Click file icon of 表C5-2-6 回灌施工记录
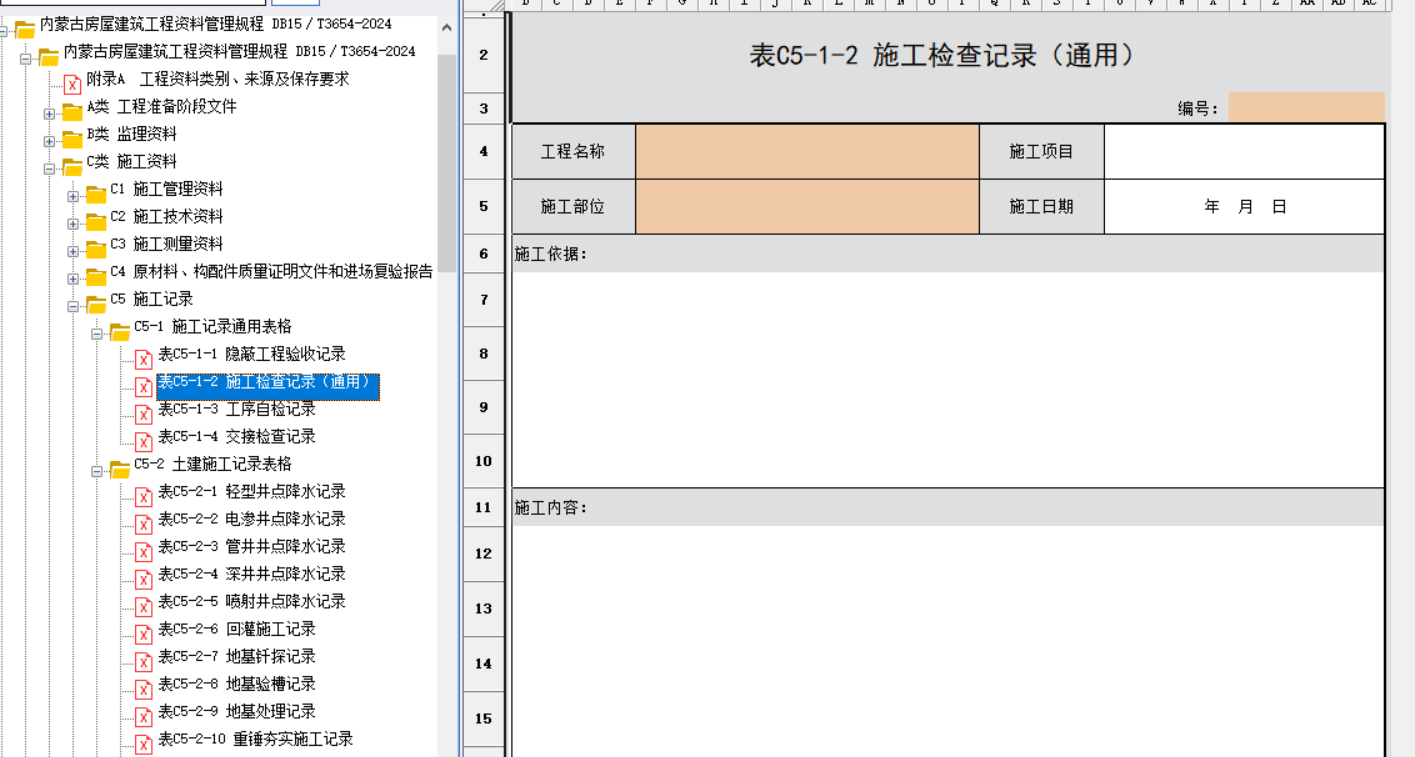The width and height of the screenshot is (1415, 757). tap(143, 634)
